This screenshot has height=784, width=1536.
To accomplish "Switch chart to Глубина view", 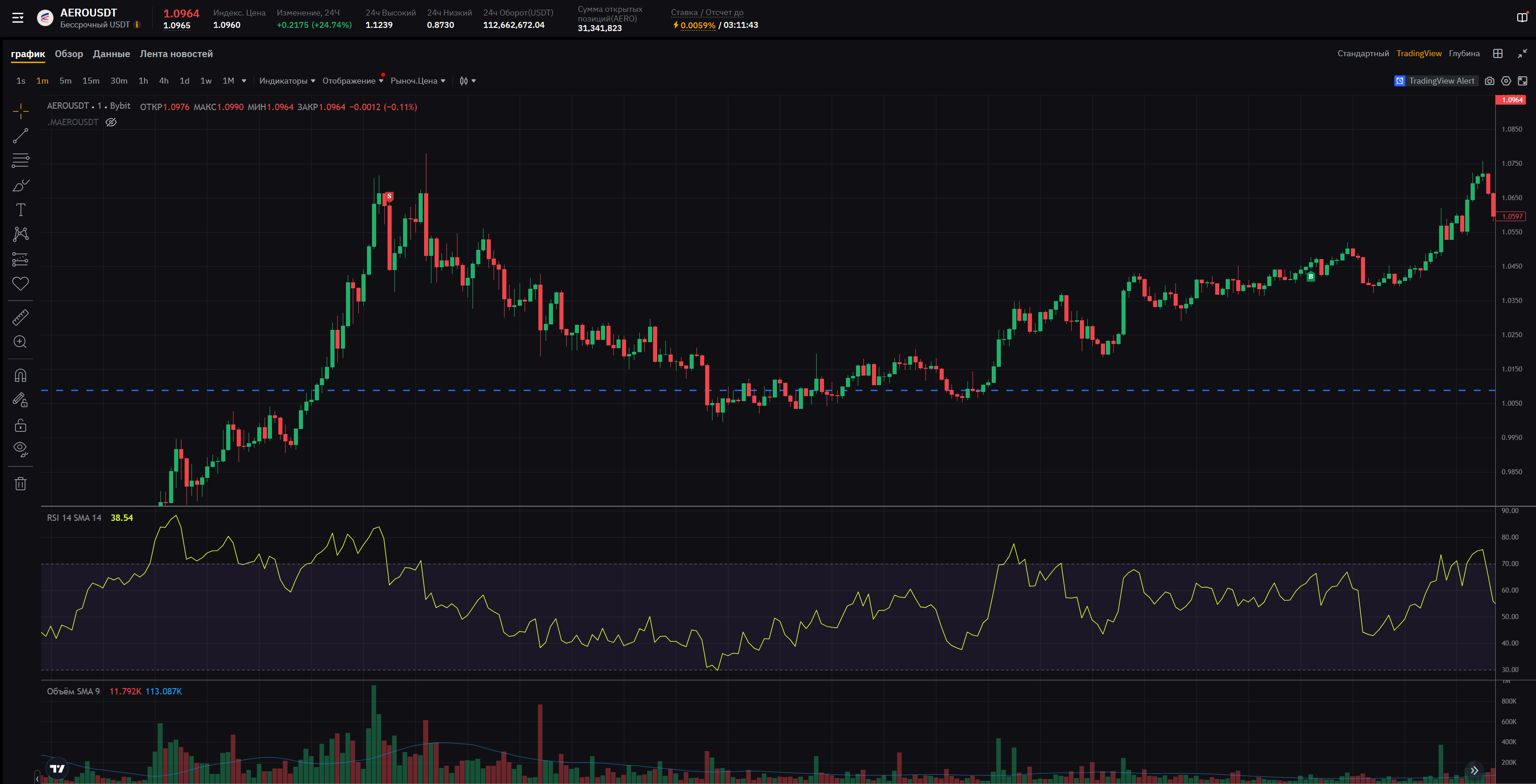I will [x=1464, y=53].
